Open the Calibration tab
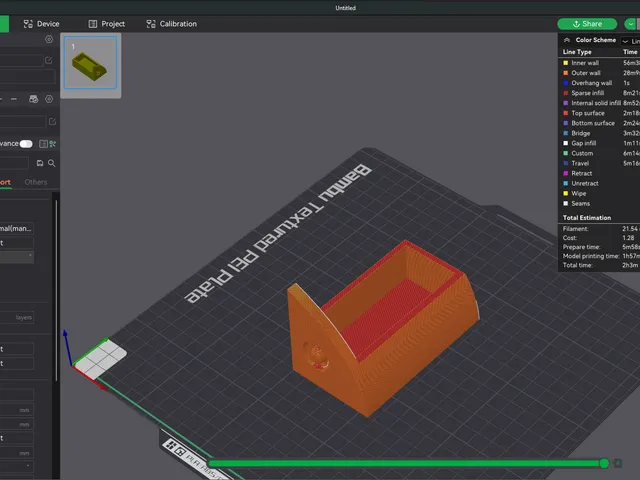Viewport: 640px width, 480px height. tap(171, 24)
